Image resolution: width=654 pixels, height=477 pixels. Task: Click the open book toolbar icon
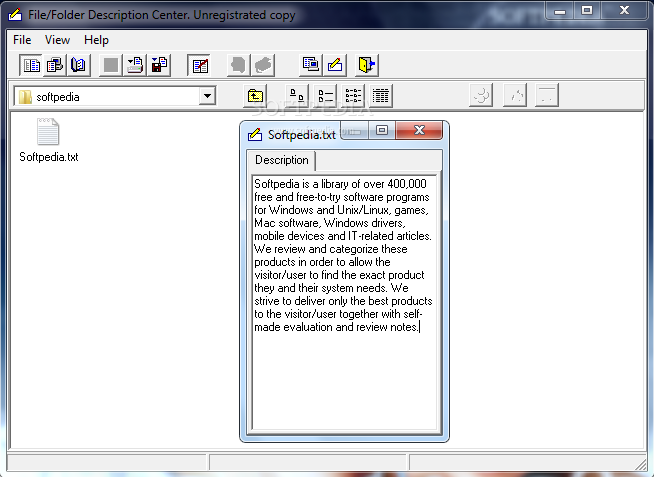[x=78, y=65]
